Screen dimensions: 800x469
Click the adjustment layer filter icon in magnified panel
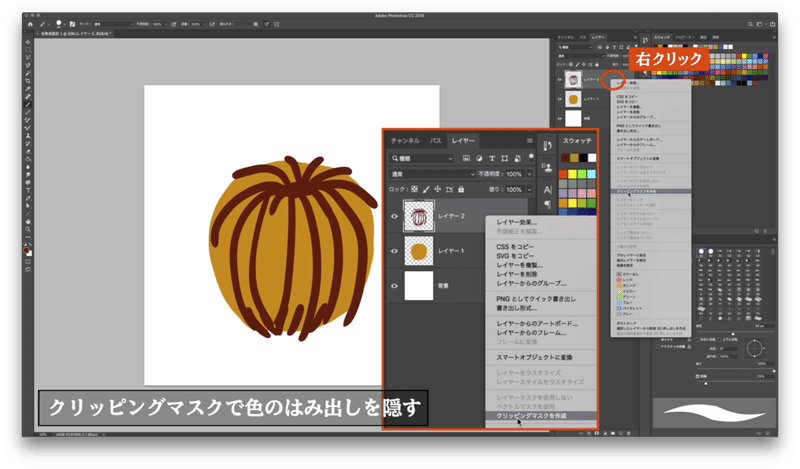click(x=479, y=159)
